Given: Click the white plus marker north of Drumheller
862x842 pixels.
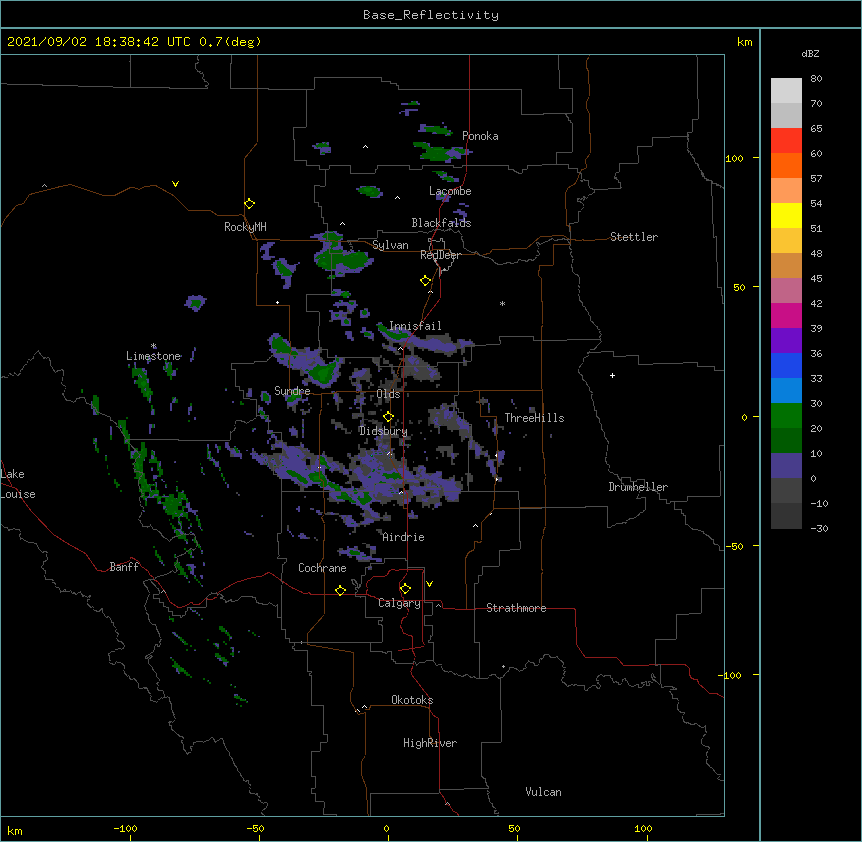Looking at the screenshot, I should click(x=612, y=375).
